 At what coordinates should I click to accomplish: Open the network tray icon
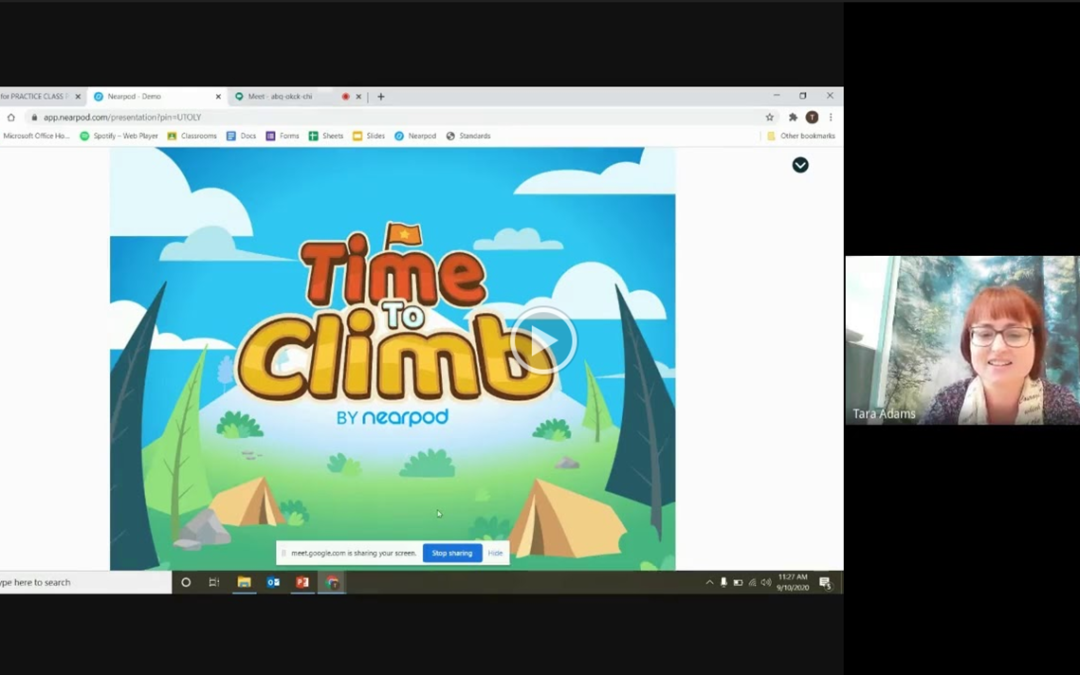coord(752,583)
